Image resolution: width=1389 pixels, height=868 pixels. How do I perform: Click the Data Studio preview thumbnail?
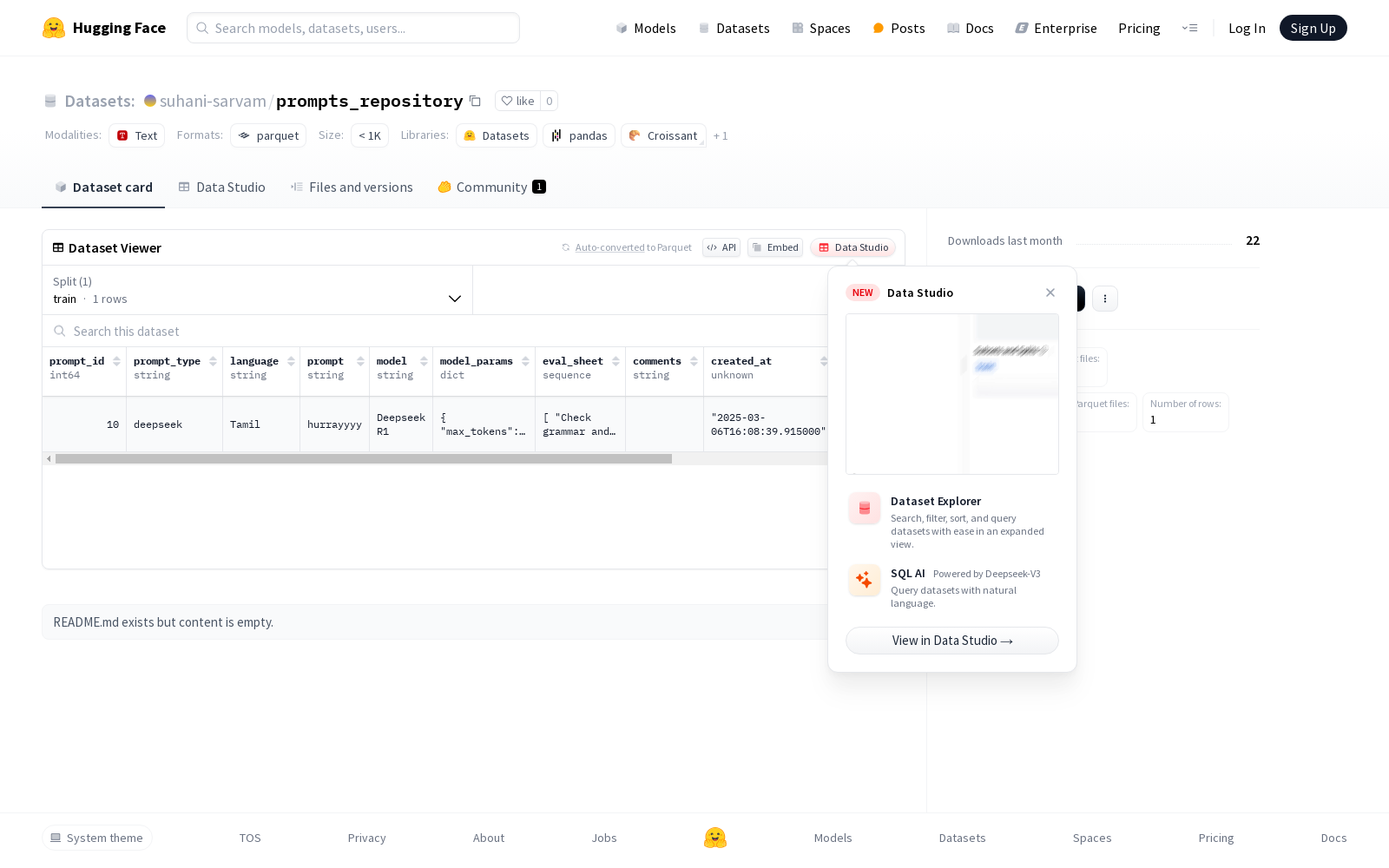[x=952, y=394]
